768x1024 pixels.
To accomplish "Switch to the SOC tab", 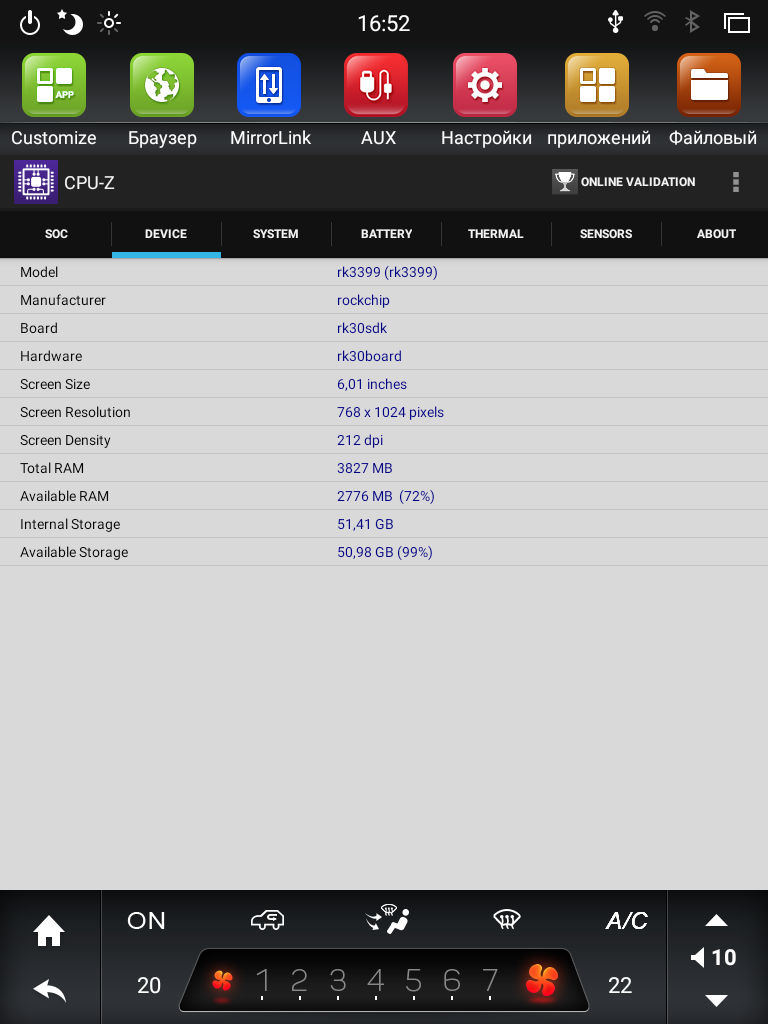I will 56,234.
